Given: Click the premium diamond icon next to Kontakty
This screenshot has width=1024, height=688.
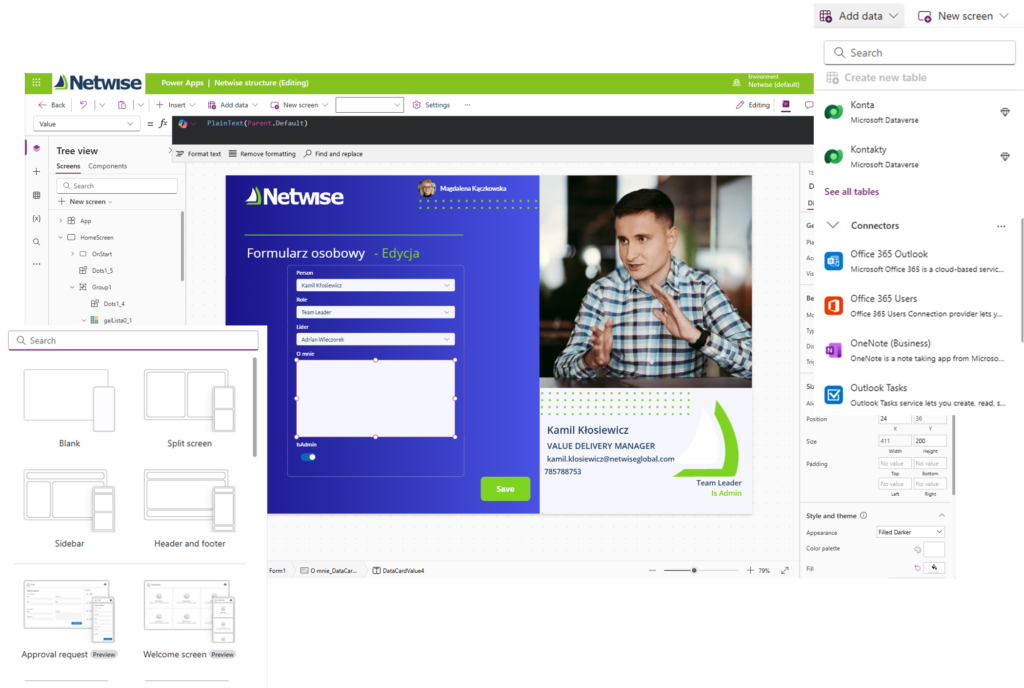Looking at the screenshot, I should [x=1005, y=157].
